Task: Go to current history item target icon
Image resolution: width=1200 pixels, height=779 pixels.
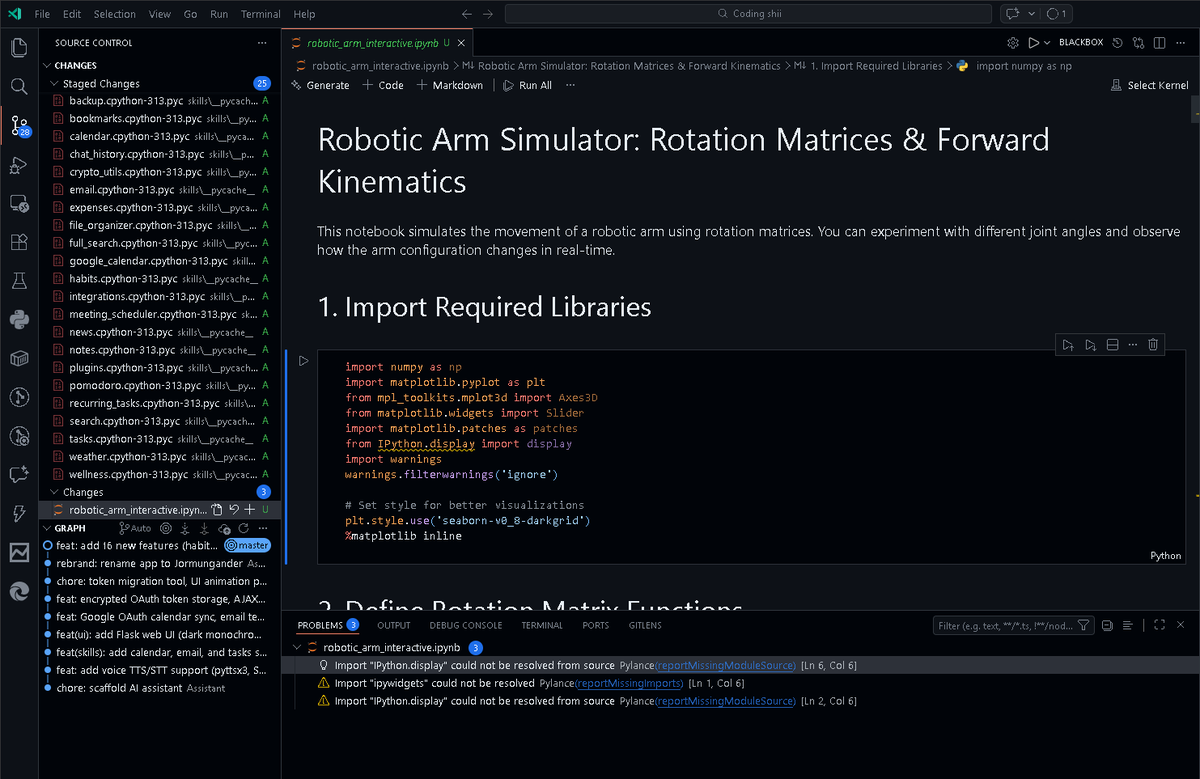Action: (167, 528)
